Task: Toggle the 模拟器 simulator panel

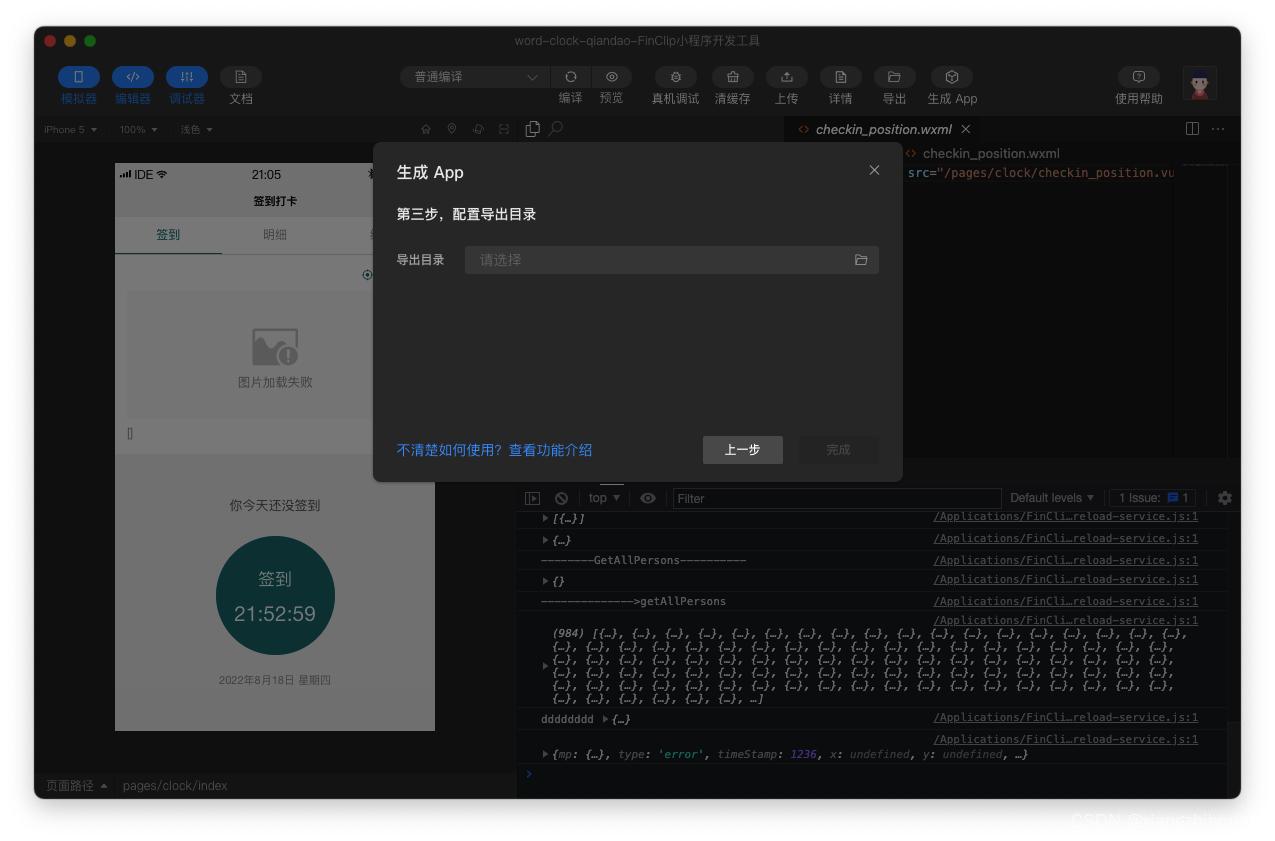Action: (x=79, y=77)
